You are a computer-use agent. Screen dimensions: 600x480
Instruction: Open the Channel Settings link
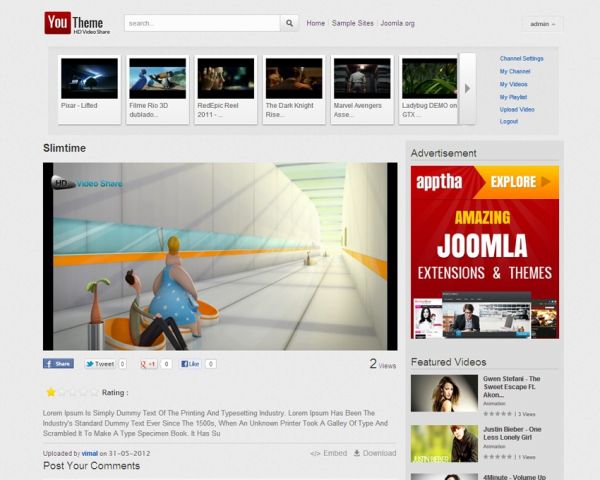coord(521,59)
